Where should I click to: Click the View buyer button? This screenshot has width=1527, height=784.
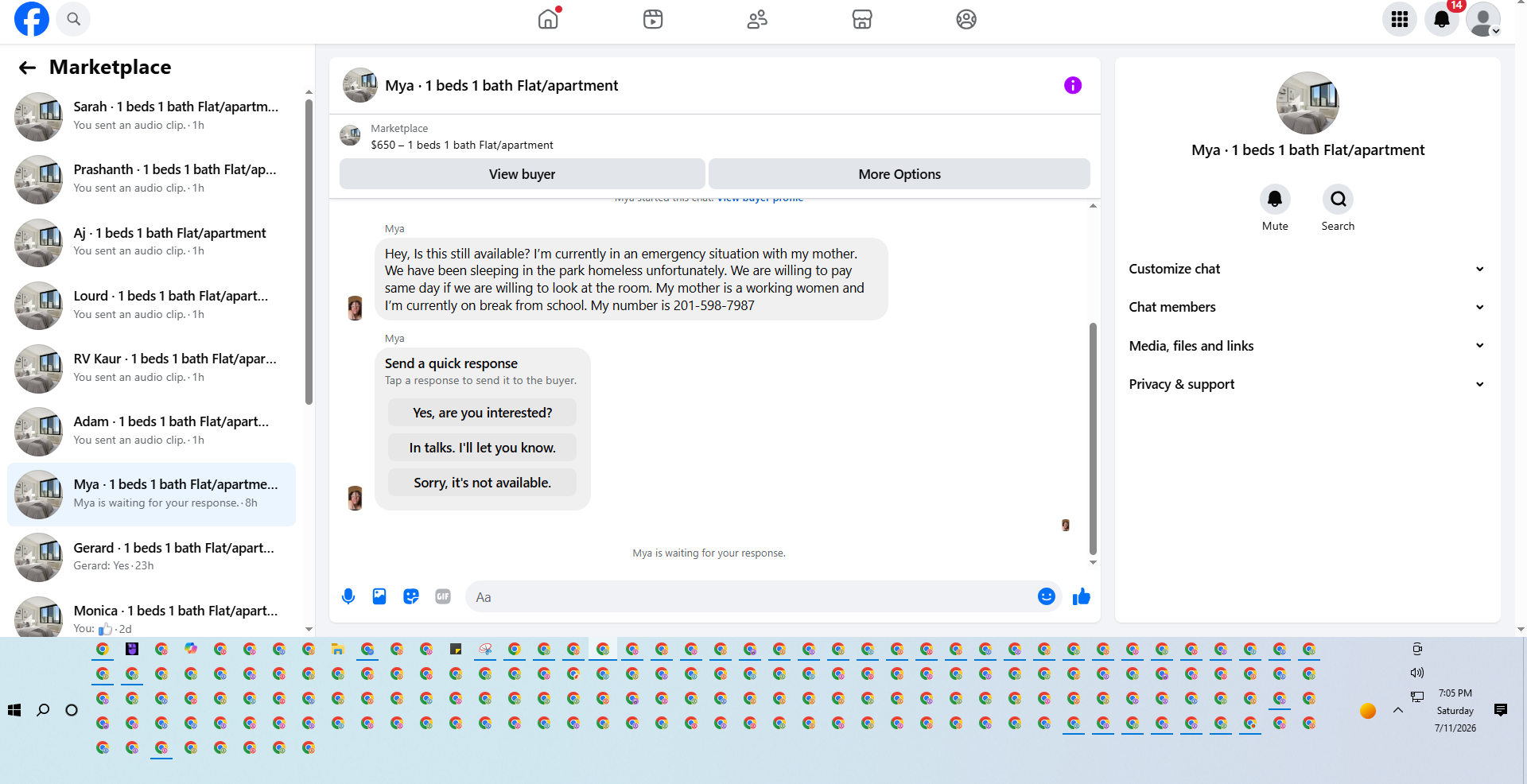coord(523,174)
